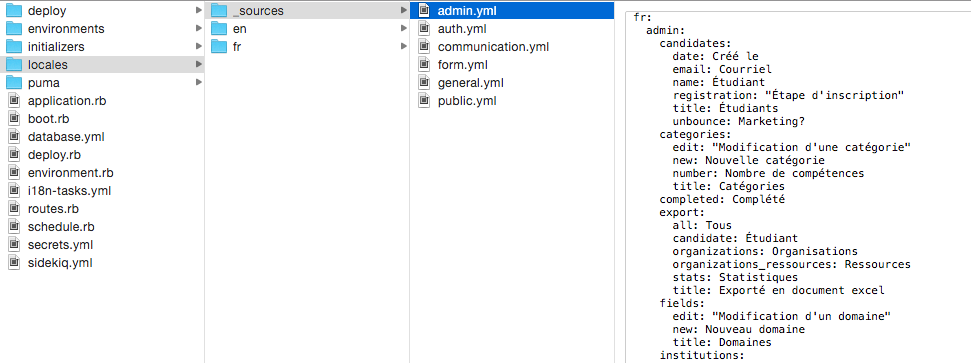
Task: Expand the environments folder arrow
Action: (198, 28)
